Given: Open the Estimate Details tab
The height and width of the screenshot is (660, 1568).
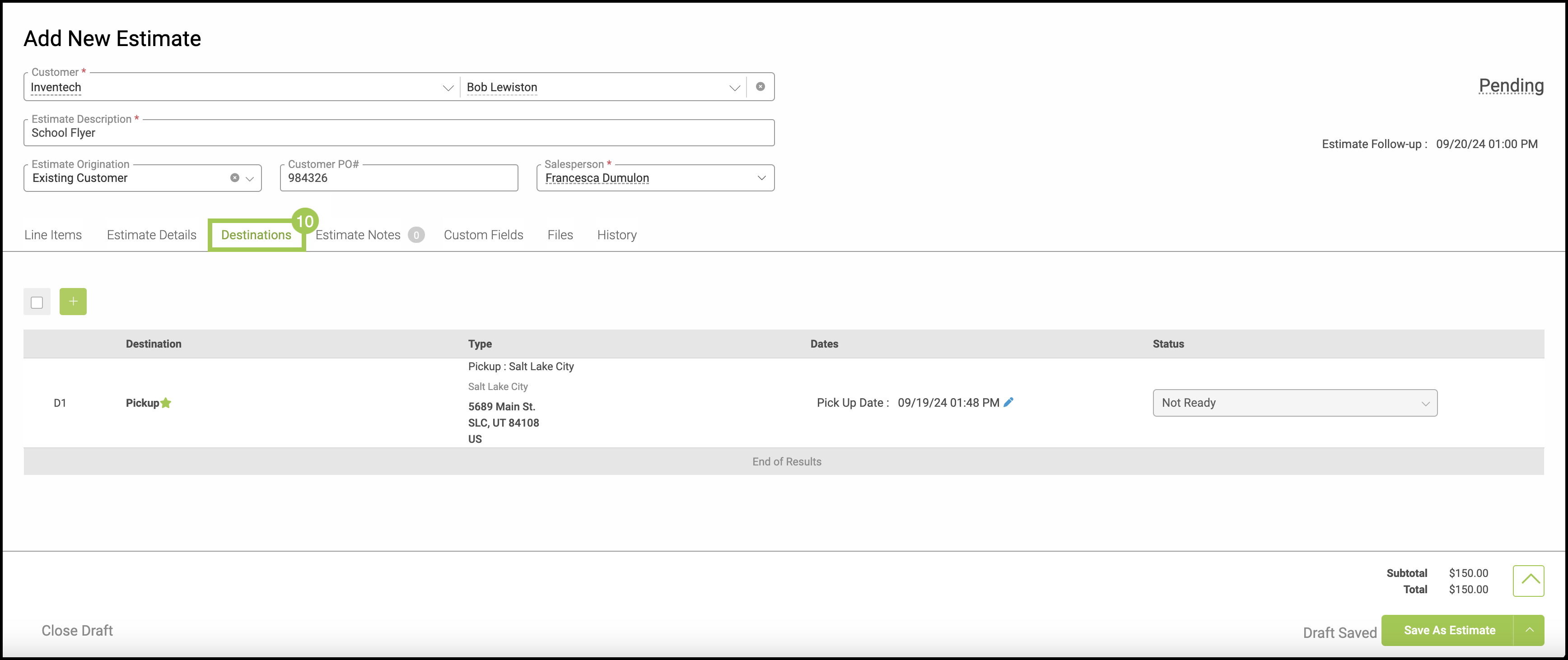Looking at the screenshot, I should [152, 235].
